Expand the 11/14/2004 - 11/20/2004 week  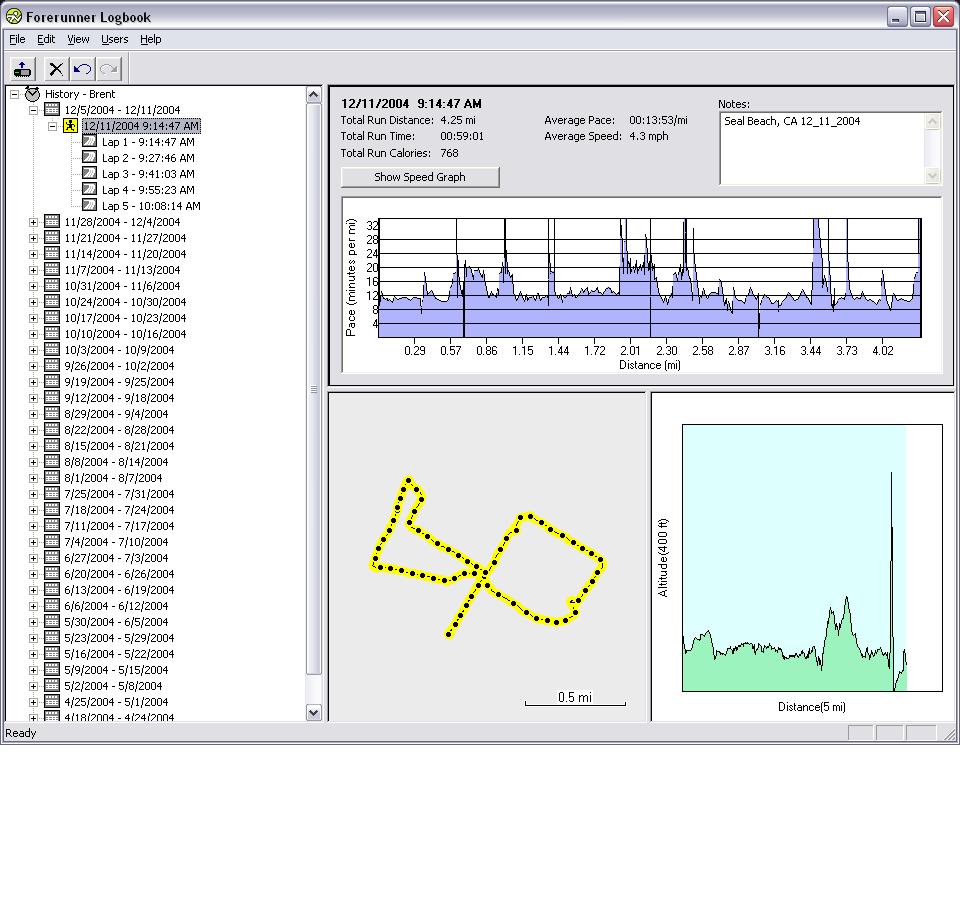pos(34,254)
